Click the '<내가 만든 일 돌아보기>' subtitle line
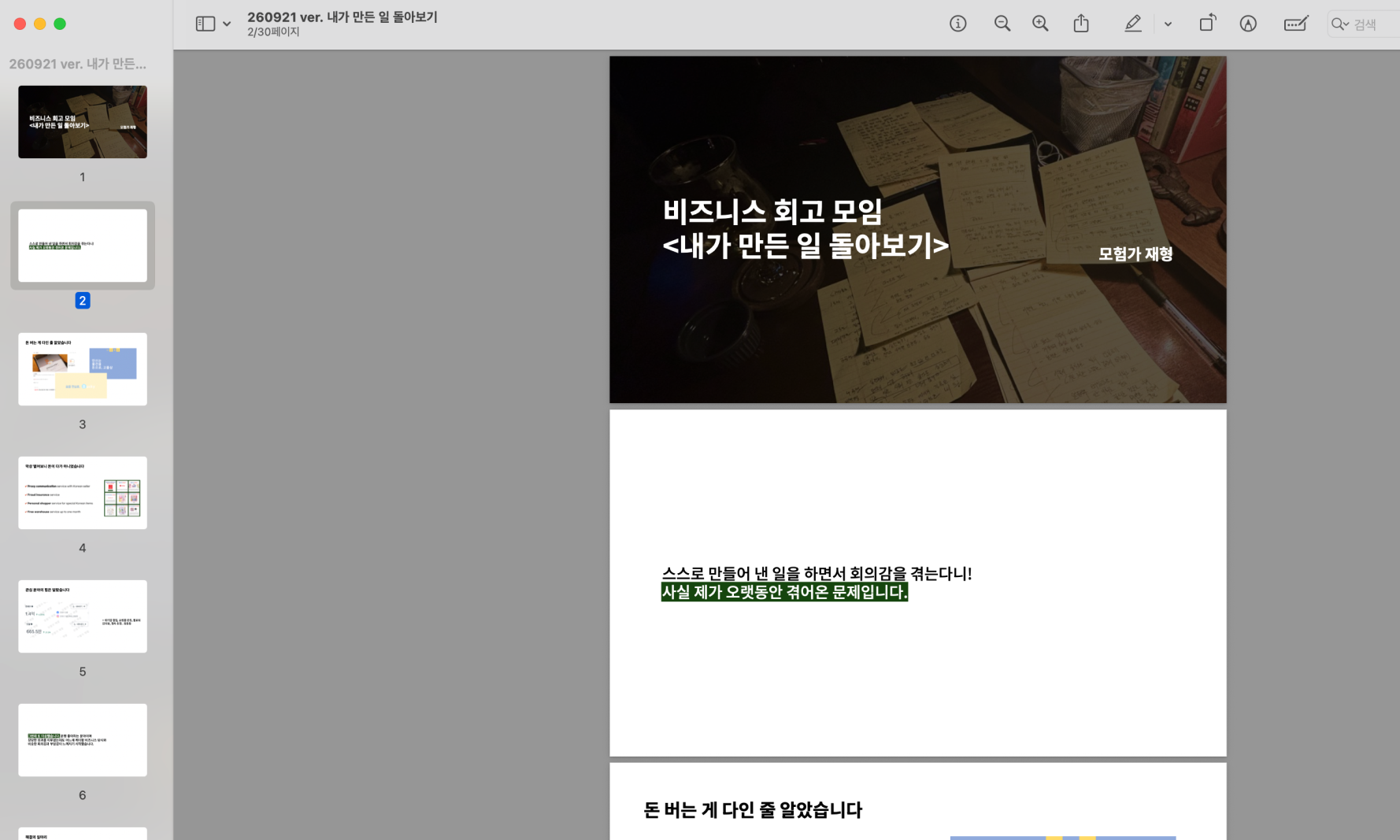Viewport: 1400px width, 840px height. point(806,246)
